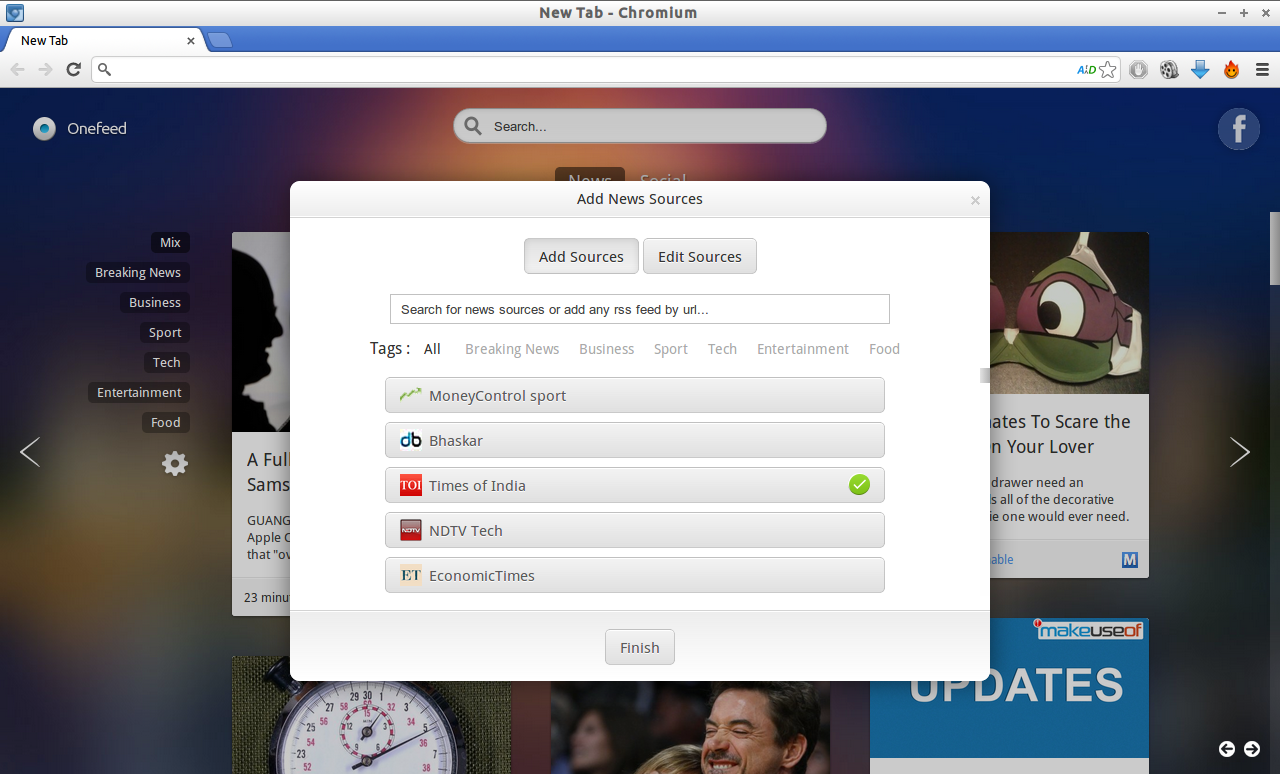The width and height of the screenshot is (1280, 774).
Task: Click the bottom-corner right circular arrow
Action: [x=1252, y=749]
